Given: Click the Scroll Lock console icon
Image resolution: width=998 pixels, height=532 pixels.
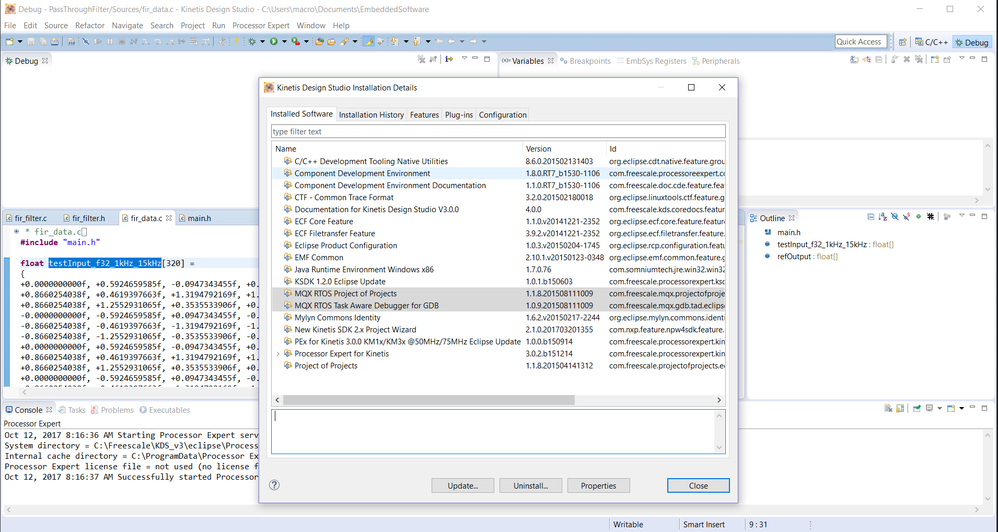Looking at the screenshot, I should click(900, 409).
